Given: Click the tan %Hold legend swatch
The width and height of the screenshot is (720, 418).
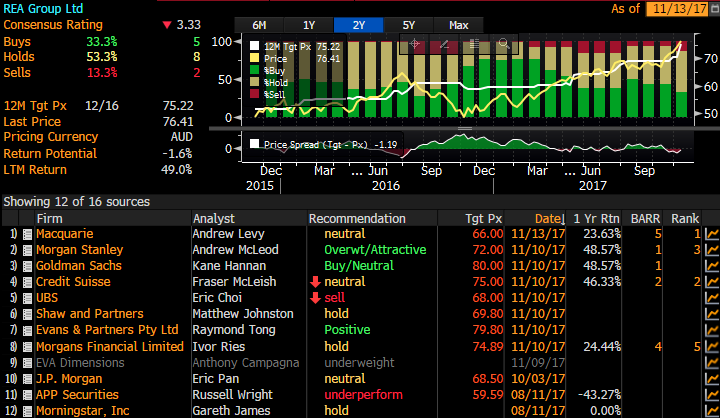Looking at the screenshot, I should (254, 82).
